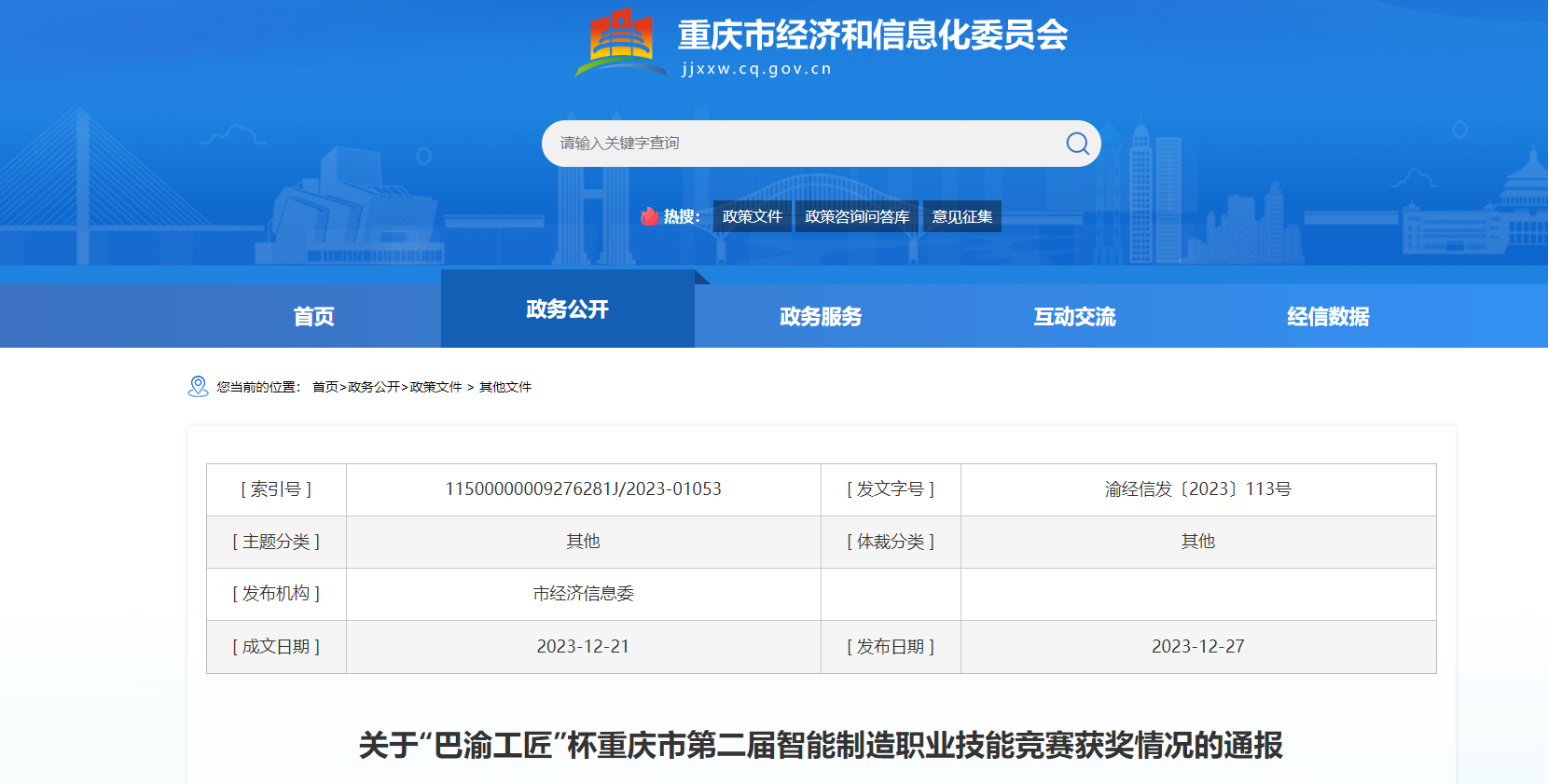Click 其他文件 in the breadcrumb trail
This screenshot has width=1548, height=784.
pos(504,387)
